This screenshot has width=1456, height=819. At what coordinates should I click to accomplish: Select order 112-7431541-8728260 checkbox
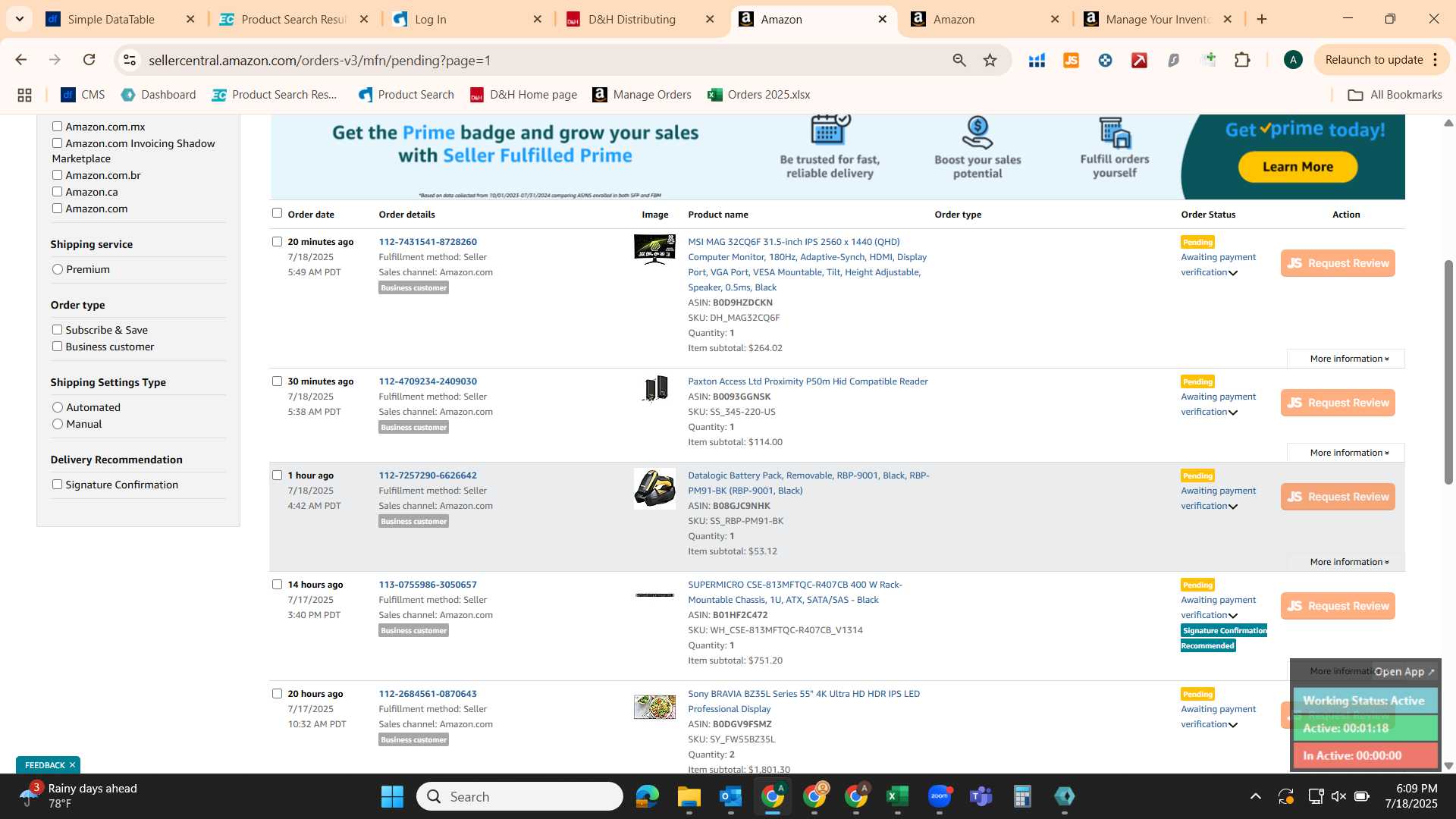point(277,242)
